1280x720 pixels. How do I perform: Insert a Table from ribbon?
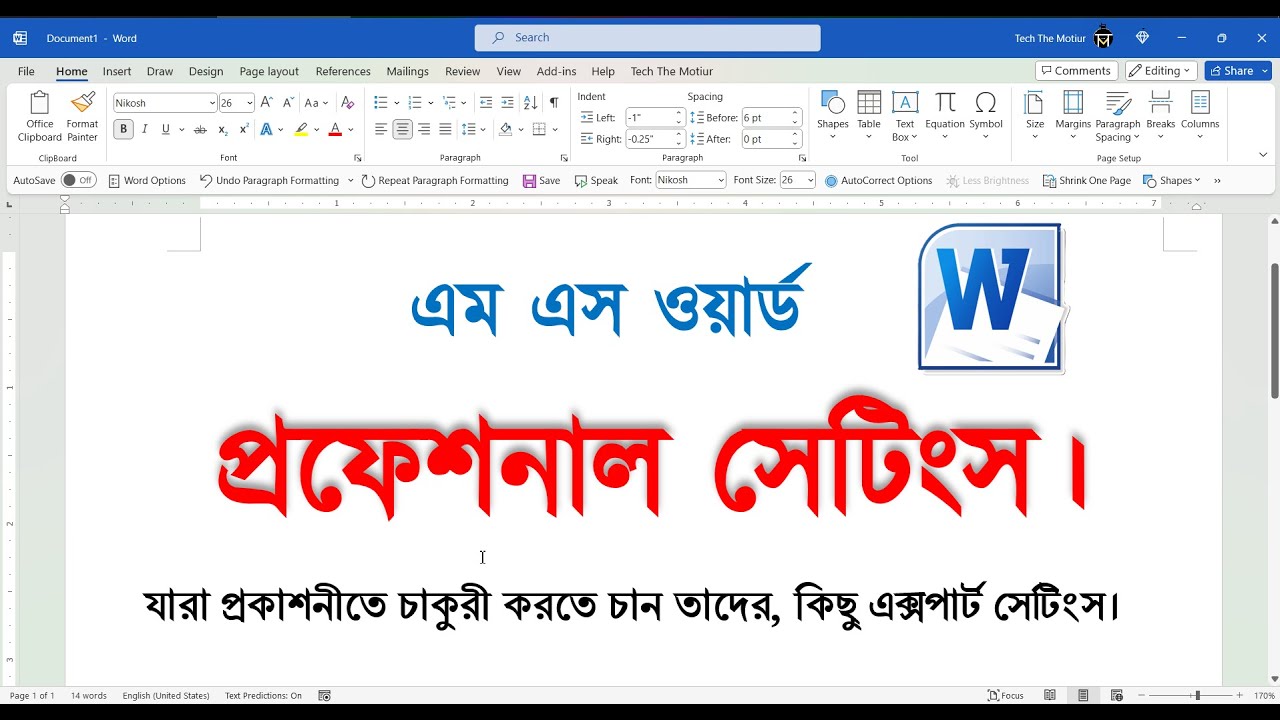point(869,116)
